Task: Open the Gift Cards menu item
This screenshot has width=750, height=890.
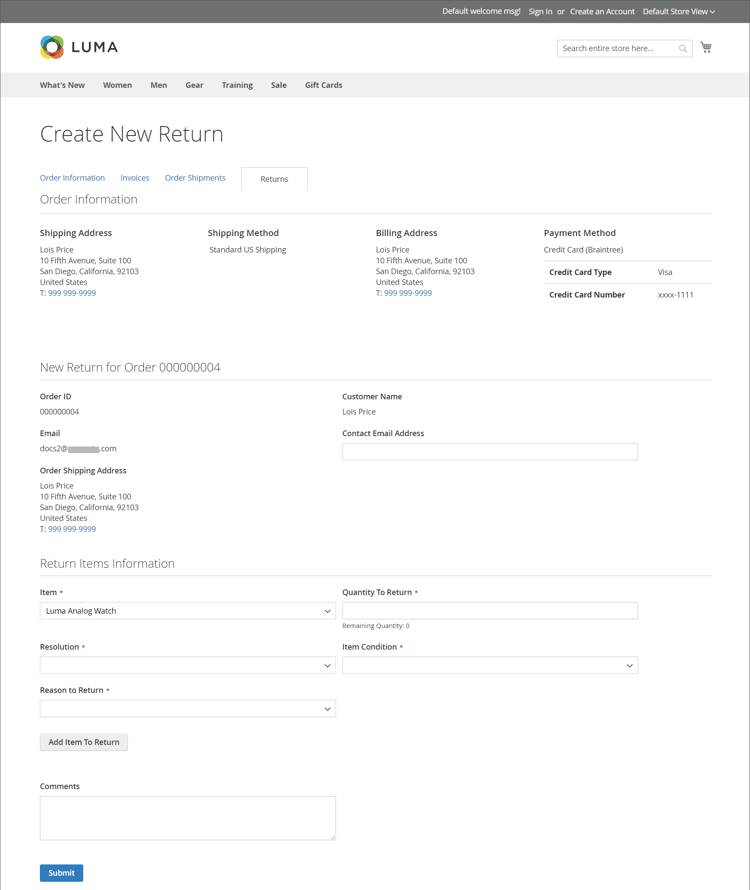Action: (x=323, y=85)
